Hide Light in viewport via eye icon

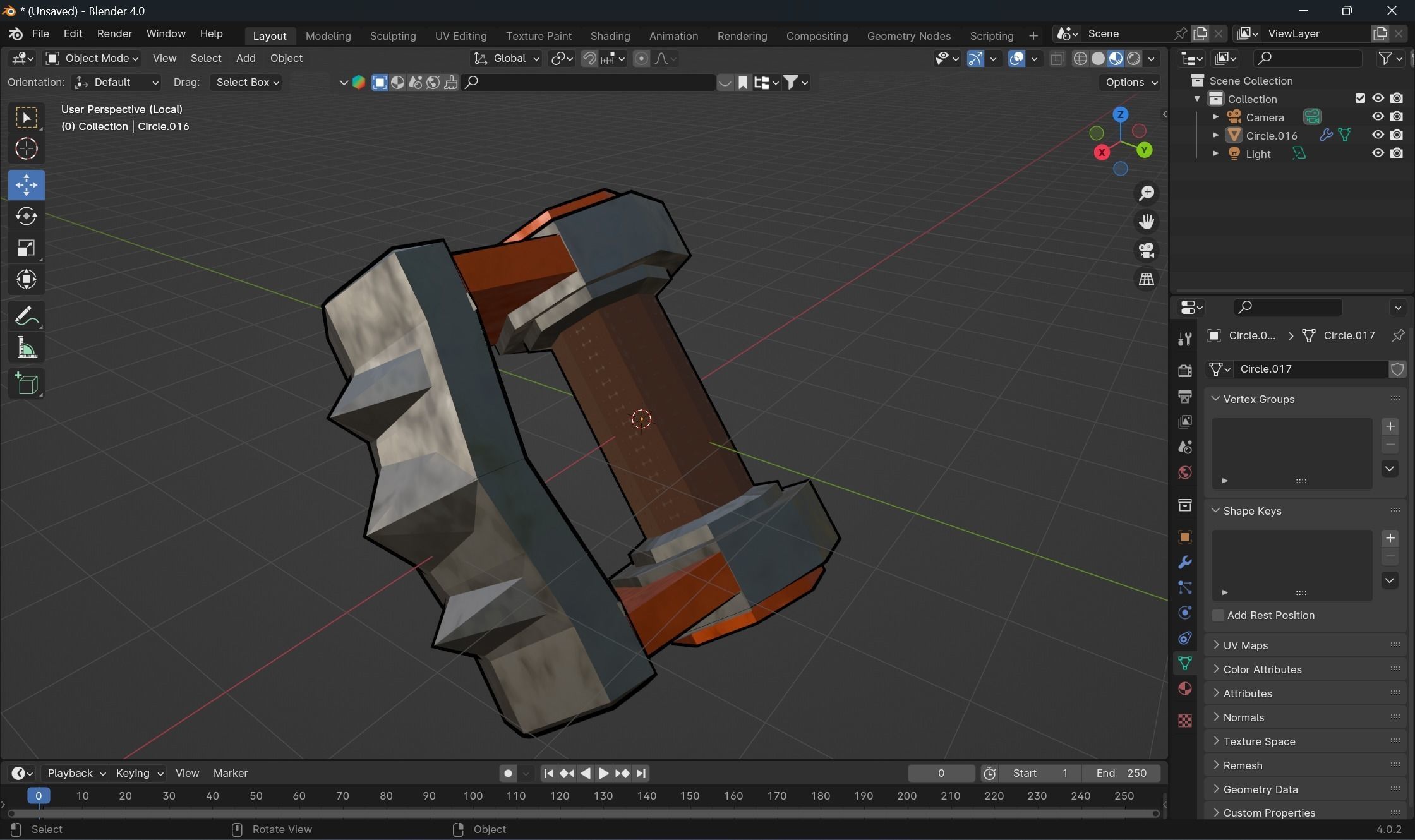[1378, 153]
